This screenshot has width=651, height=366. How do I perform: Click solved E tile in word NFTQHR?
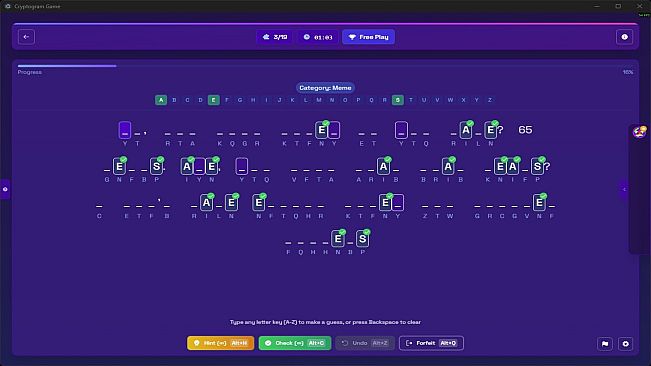[x=259, y=203]
